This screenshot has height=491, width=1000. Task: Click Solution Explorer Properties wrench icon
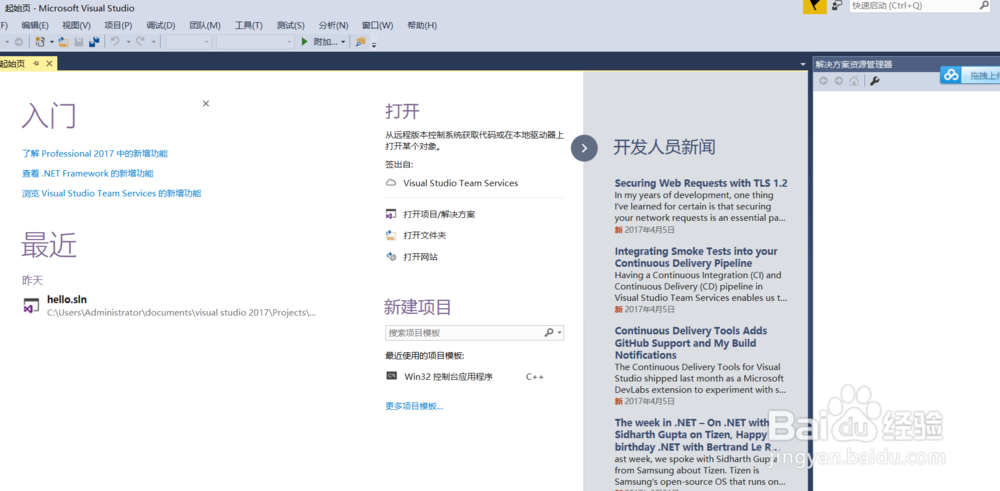tap(874, 81)
